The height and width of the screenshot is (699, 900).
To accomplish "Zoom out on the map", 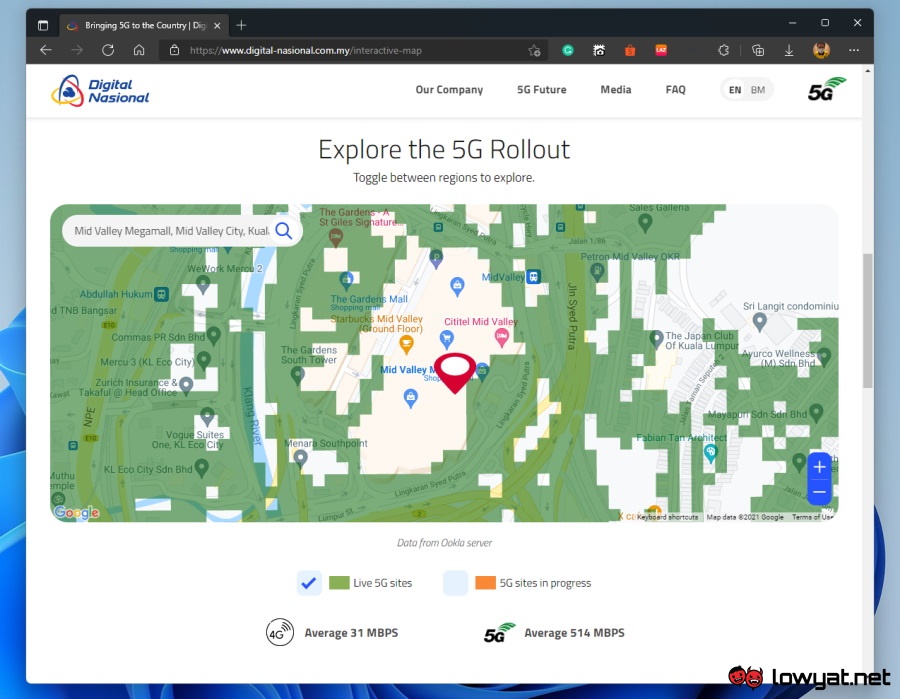I will 819,492.
